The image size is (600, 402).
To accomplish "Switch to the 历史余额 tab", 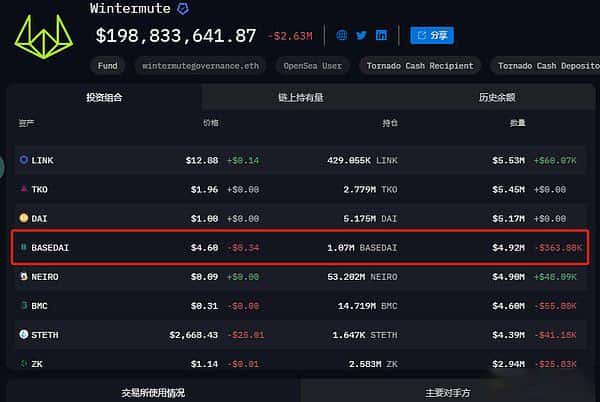I will pyautogui.click(x=497, y=98).
